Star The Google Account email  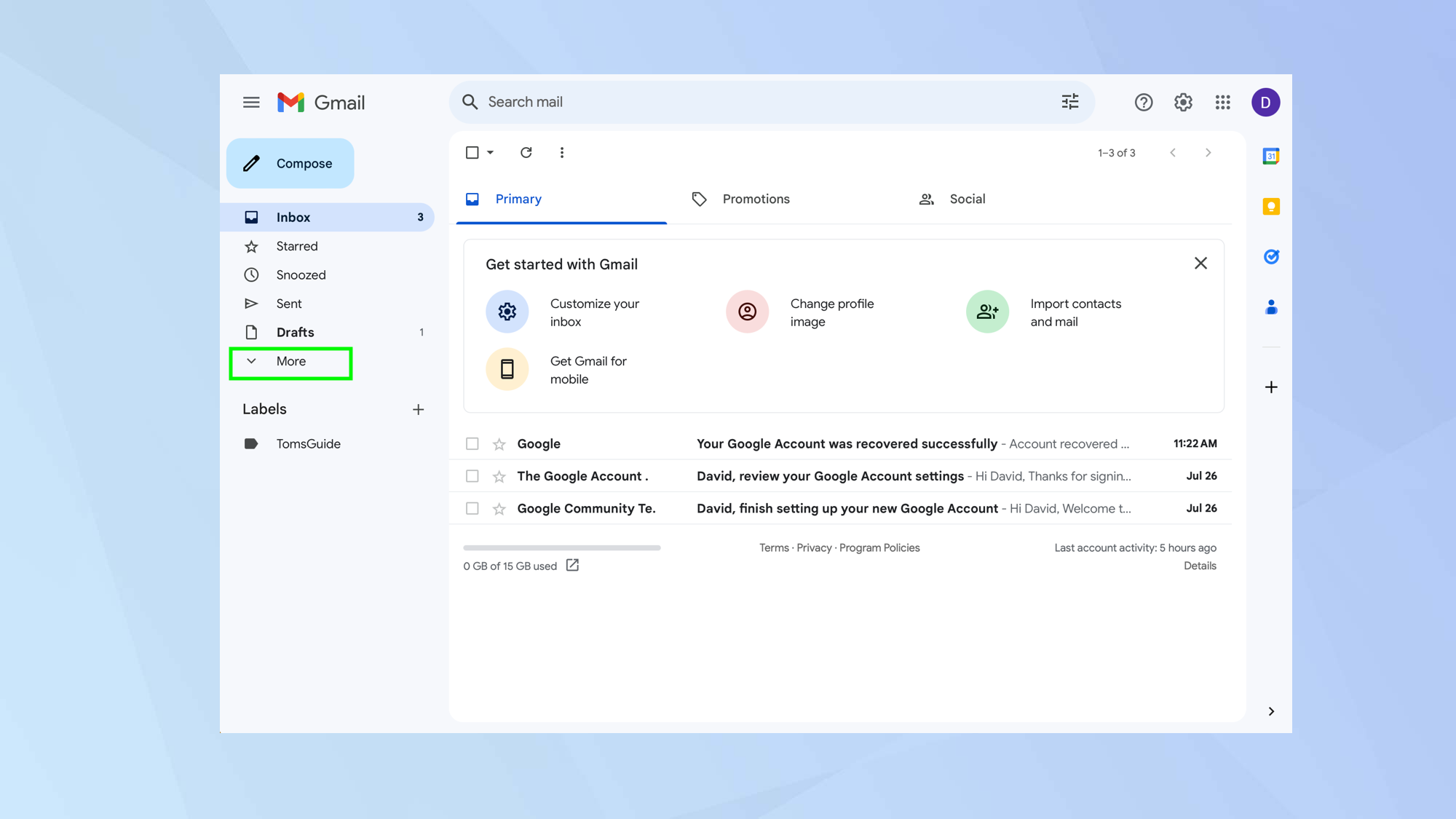click(x=499, y=476)
